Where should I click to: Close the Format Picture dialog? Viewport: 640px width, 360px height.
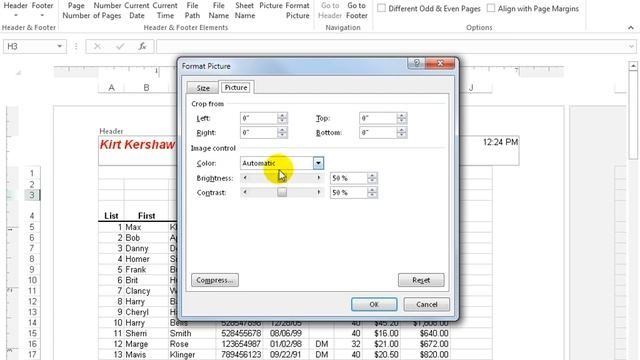pyautogui.click(x=440, y=63)
